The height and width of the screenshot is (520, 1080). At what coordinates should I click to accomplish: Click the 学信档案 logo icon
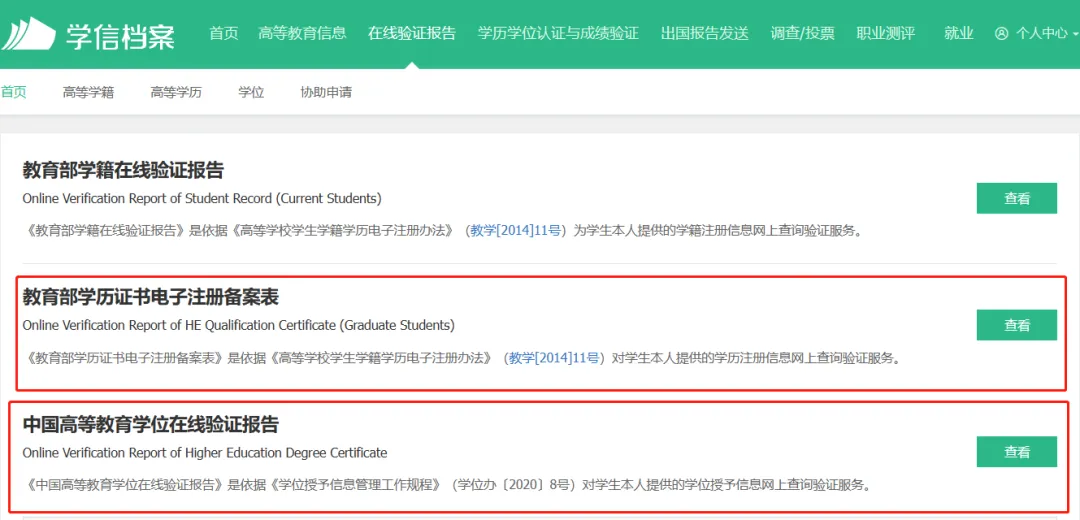28,34
